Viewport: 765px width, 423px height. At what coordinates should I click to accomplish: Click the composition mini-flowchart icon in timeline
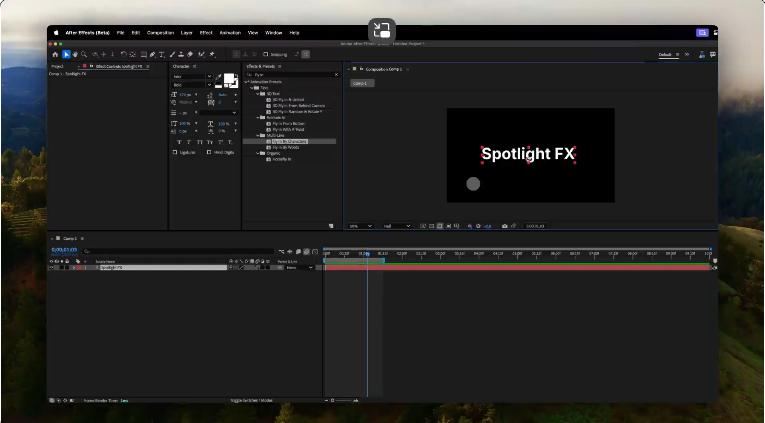click(282, 252)
